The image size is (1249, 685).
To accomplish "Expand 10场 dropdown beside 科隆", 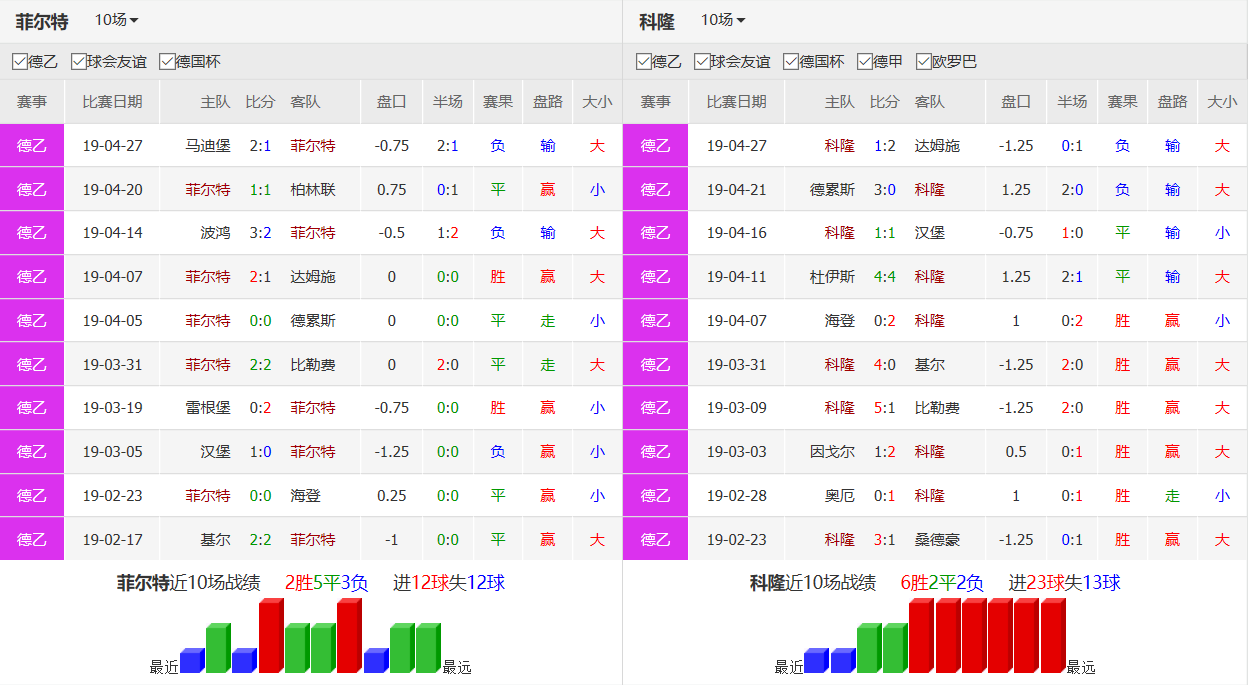I will (723, 20).
